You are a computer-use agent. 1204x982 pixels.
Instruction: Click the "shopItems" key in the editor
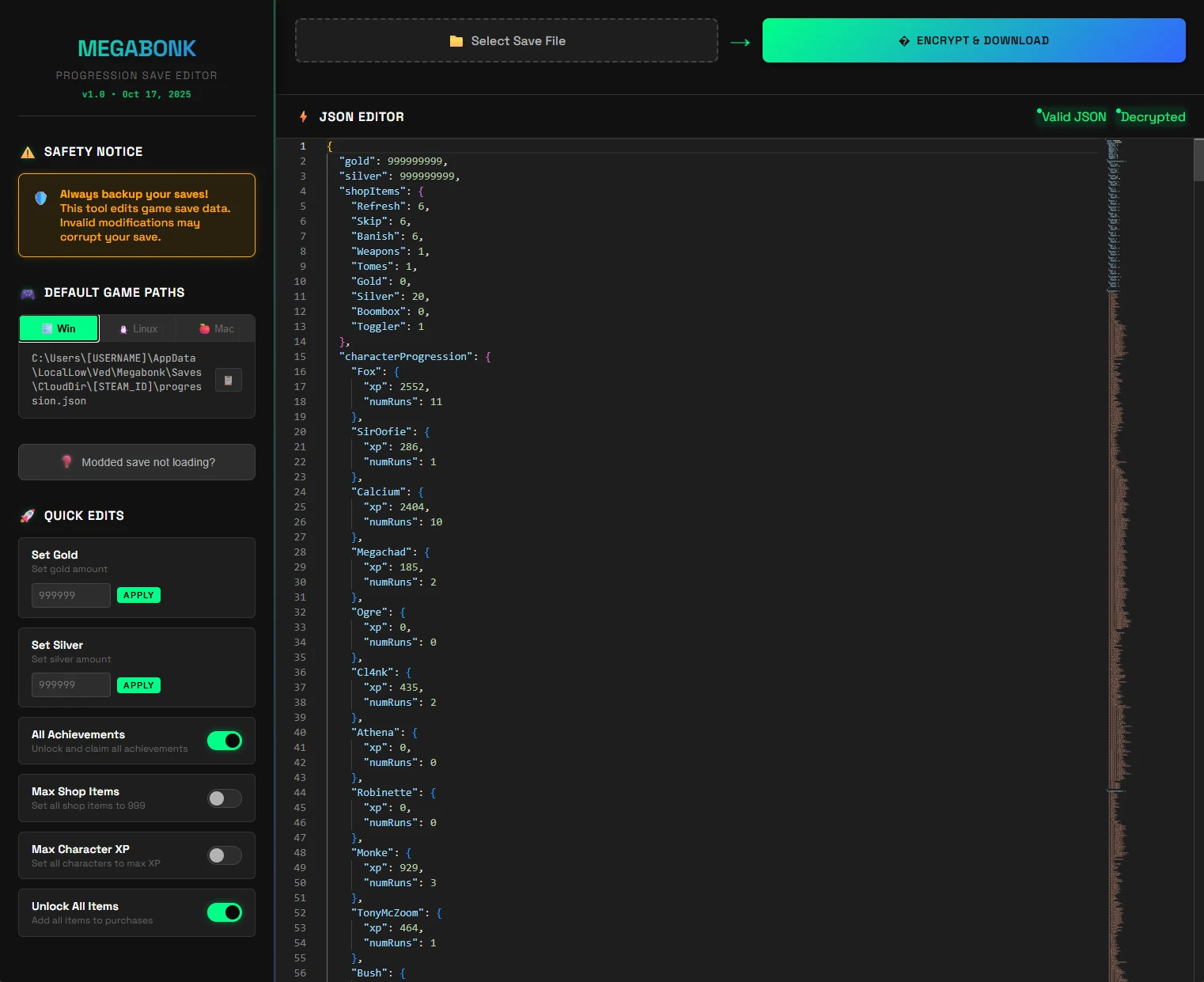click(x=373, y=191)
